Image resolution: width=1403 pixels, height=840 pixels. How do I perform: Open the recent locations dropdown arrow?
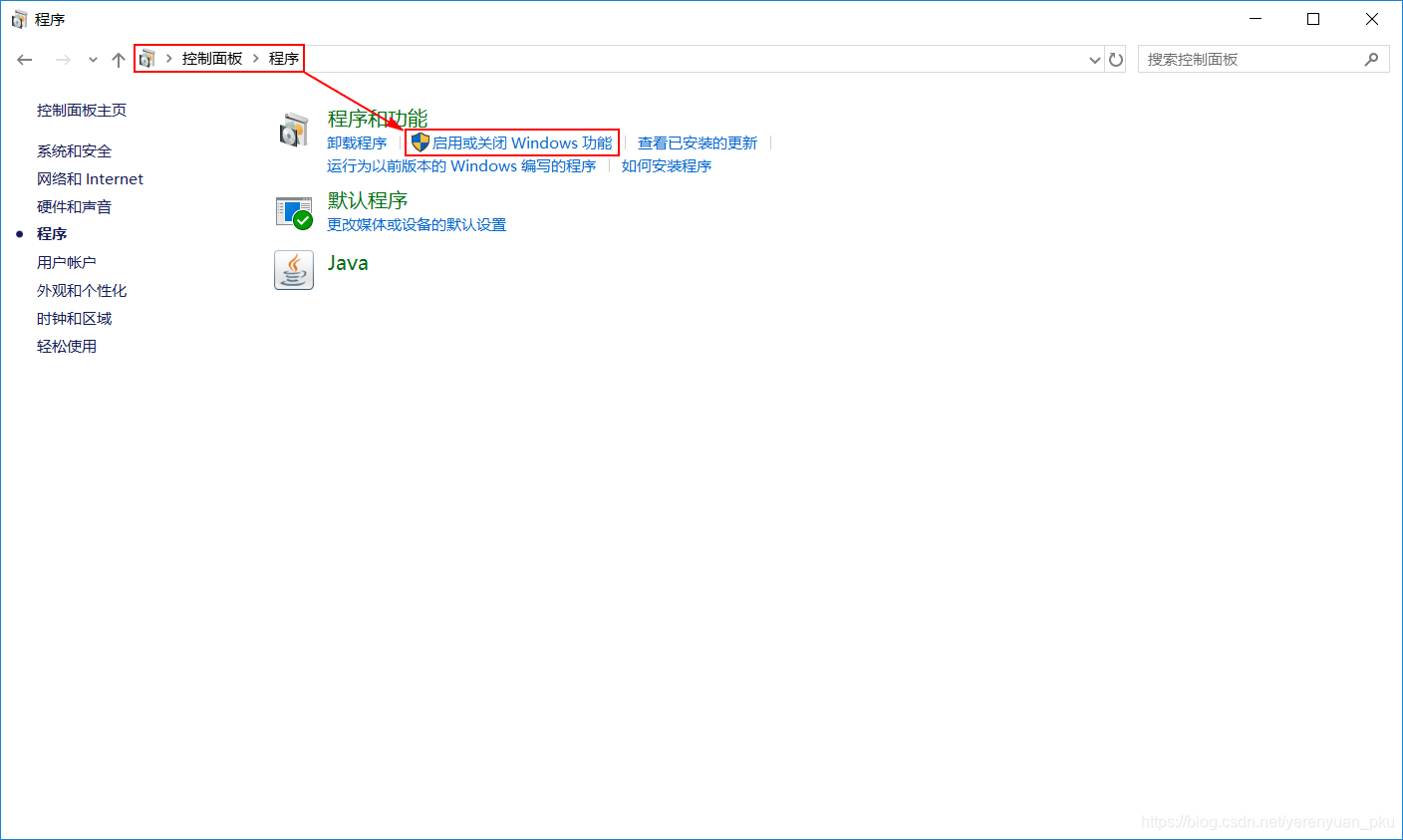pos(93,60)
